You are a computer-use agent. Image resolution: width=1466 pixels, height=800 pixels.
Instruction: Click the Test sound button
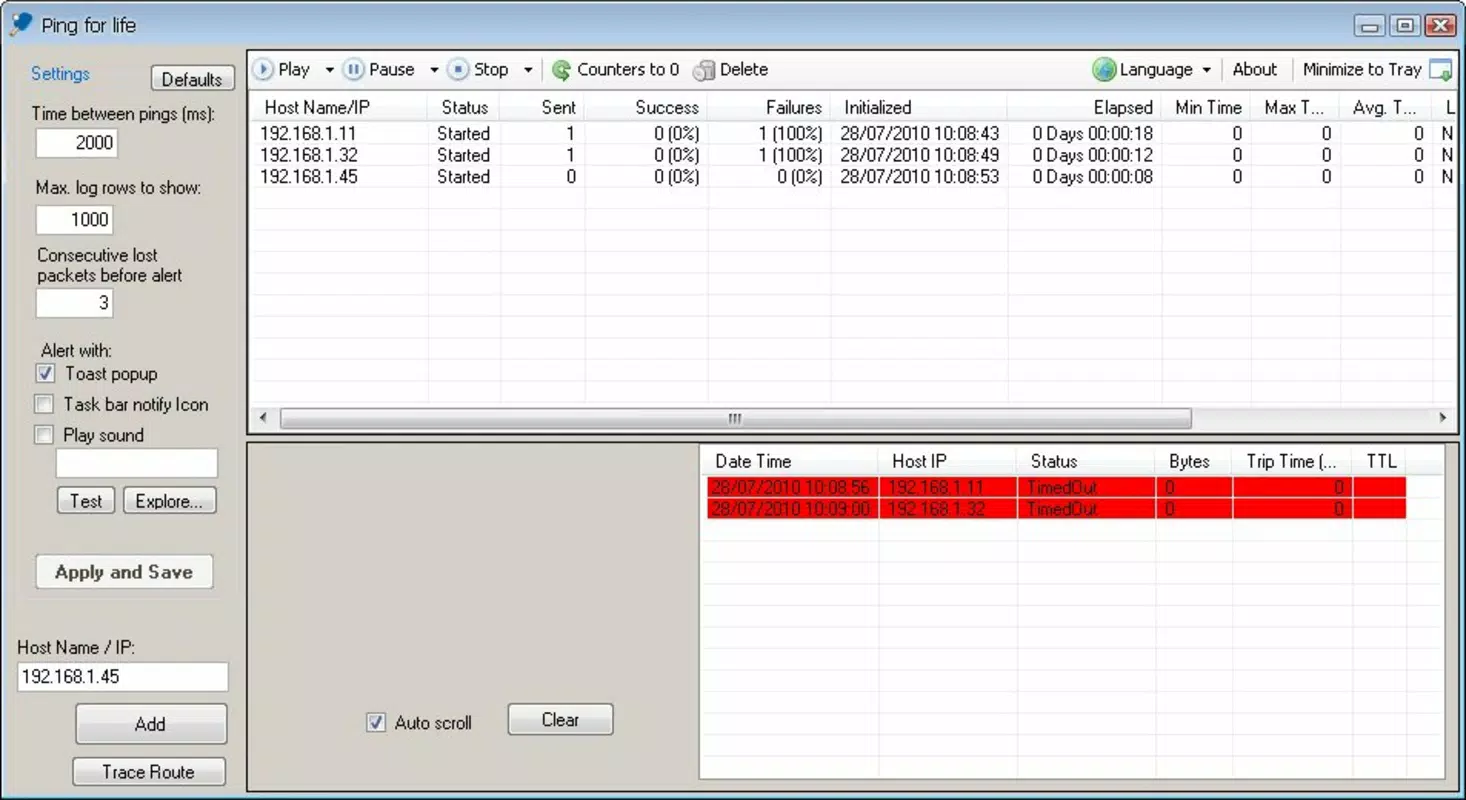click(x=86, y=501)
